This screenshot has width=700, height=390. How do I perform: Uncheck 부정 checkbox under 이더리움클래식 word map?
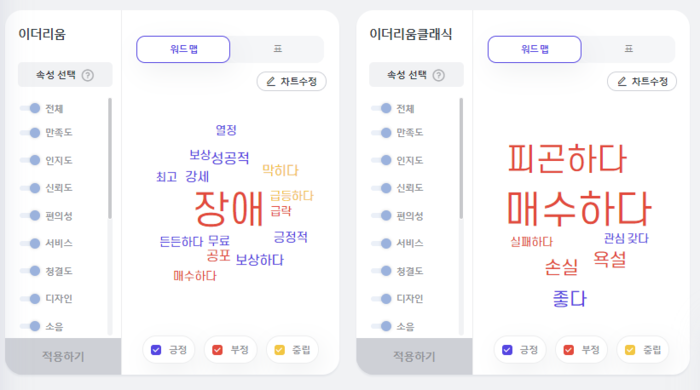(568, 350)
